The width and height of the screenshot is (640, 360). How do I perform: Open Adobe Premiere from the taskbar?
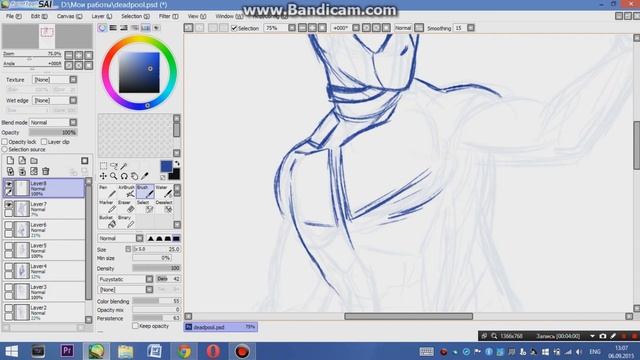tap(67, 351)
